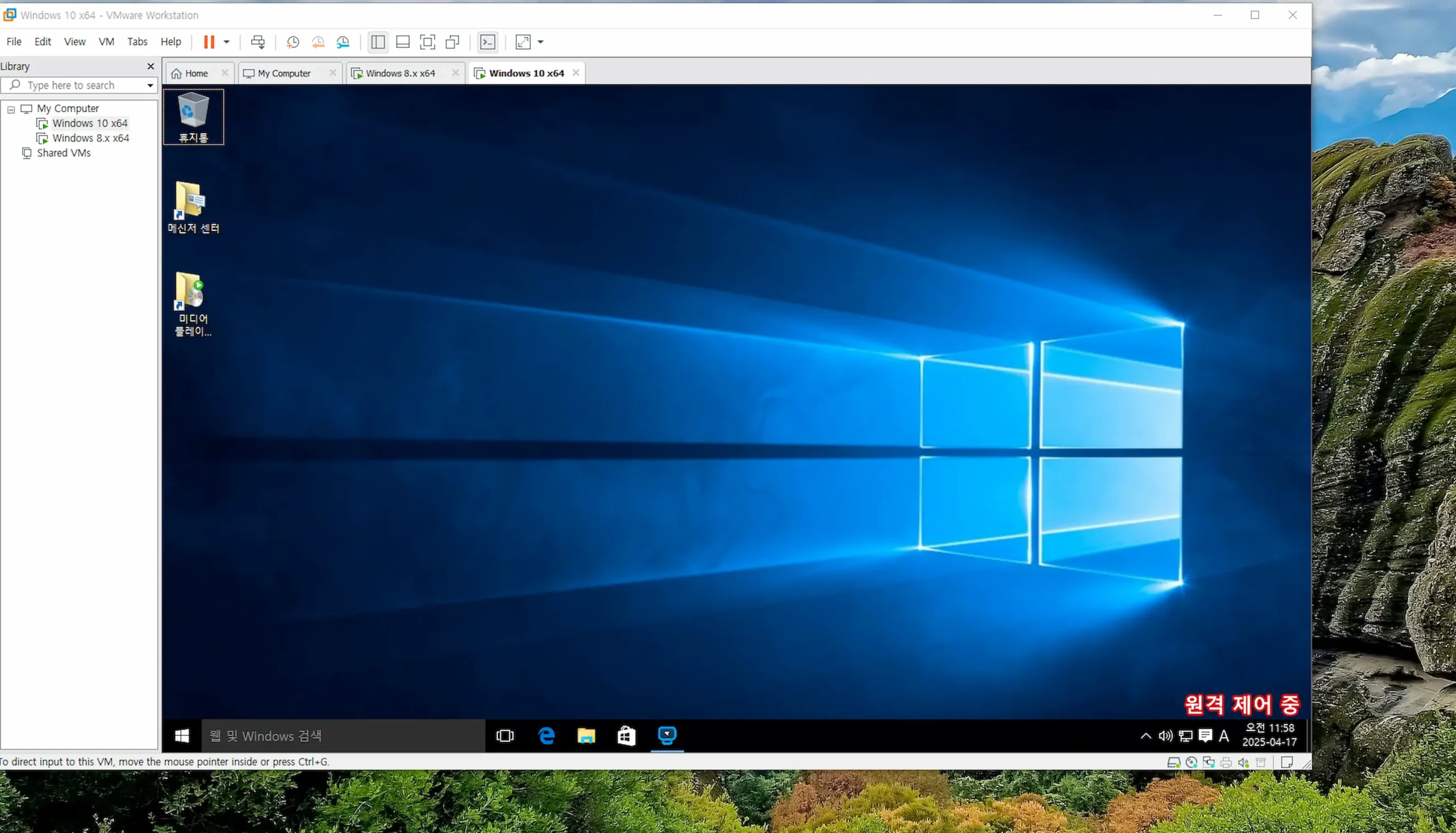Click the message log note icon
Image resolution: width=1456 pixels, height=833 pixels.
[1287, 762]
